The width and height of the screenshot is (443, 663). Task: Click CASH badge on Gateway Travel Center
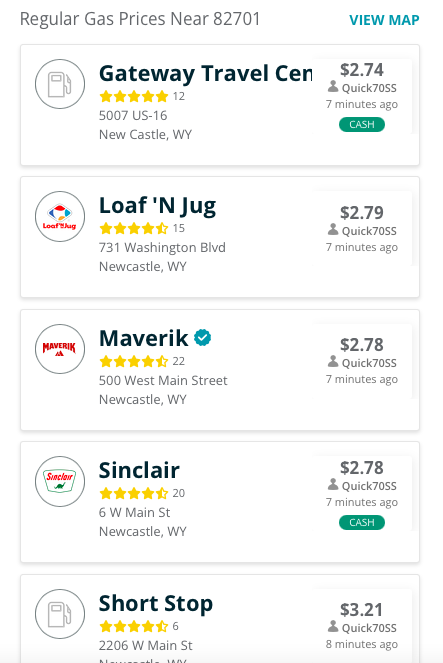(x=362, y=124)
